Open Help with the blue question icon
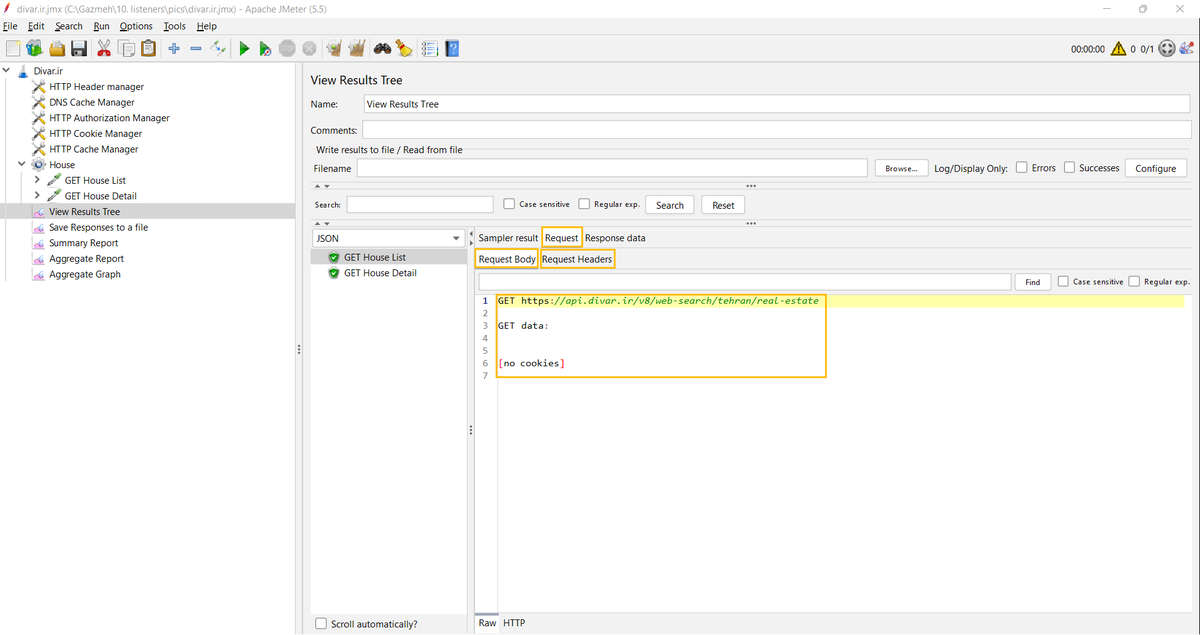The image size is (1200, 635). click(452, 48)
